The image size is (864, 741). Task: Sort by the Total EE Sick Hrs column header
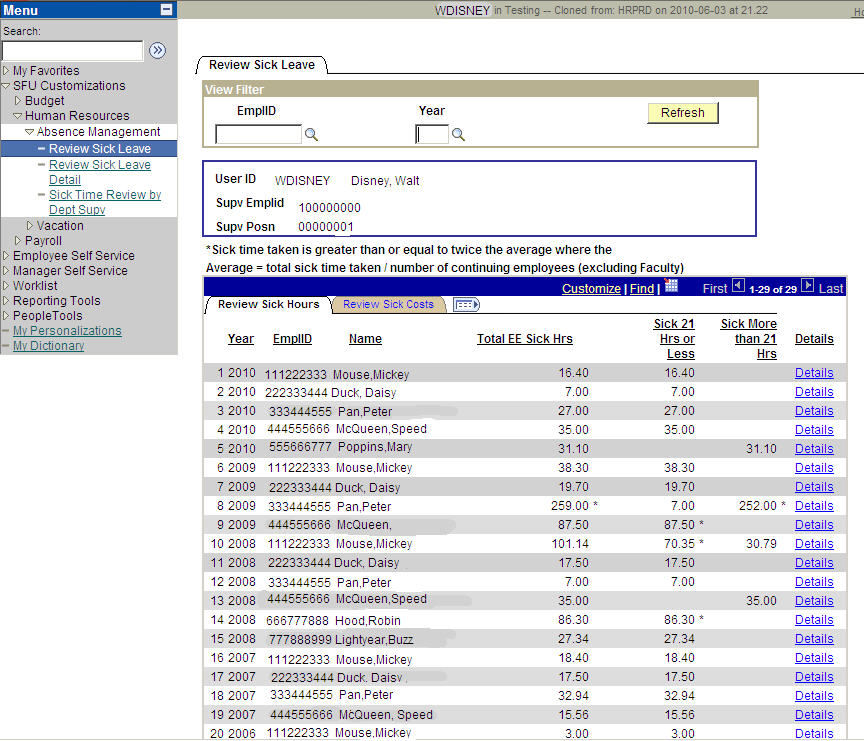[524, 339]
